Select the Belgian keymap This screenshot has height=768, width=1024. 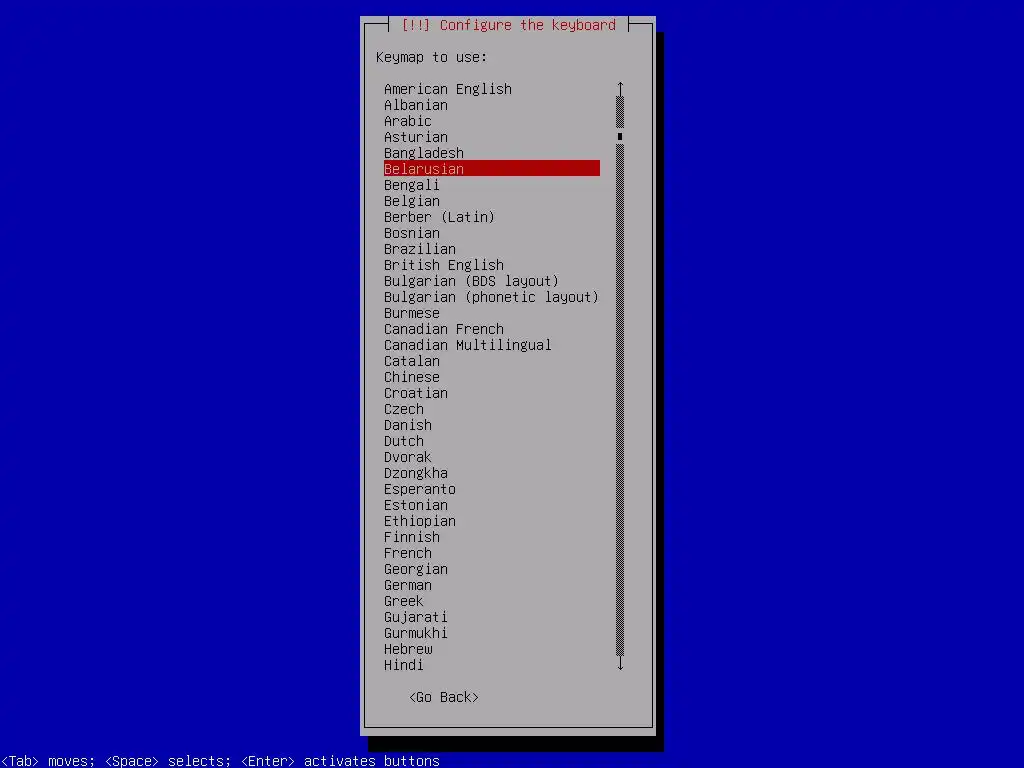pos(492,201)
